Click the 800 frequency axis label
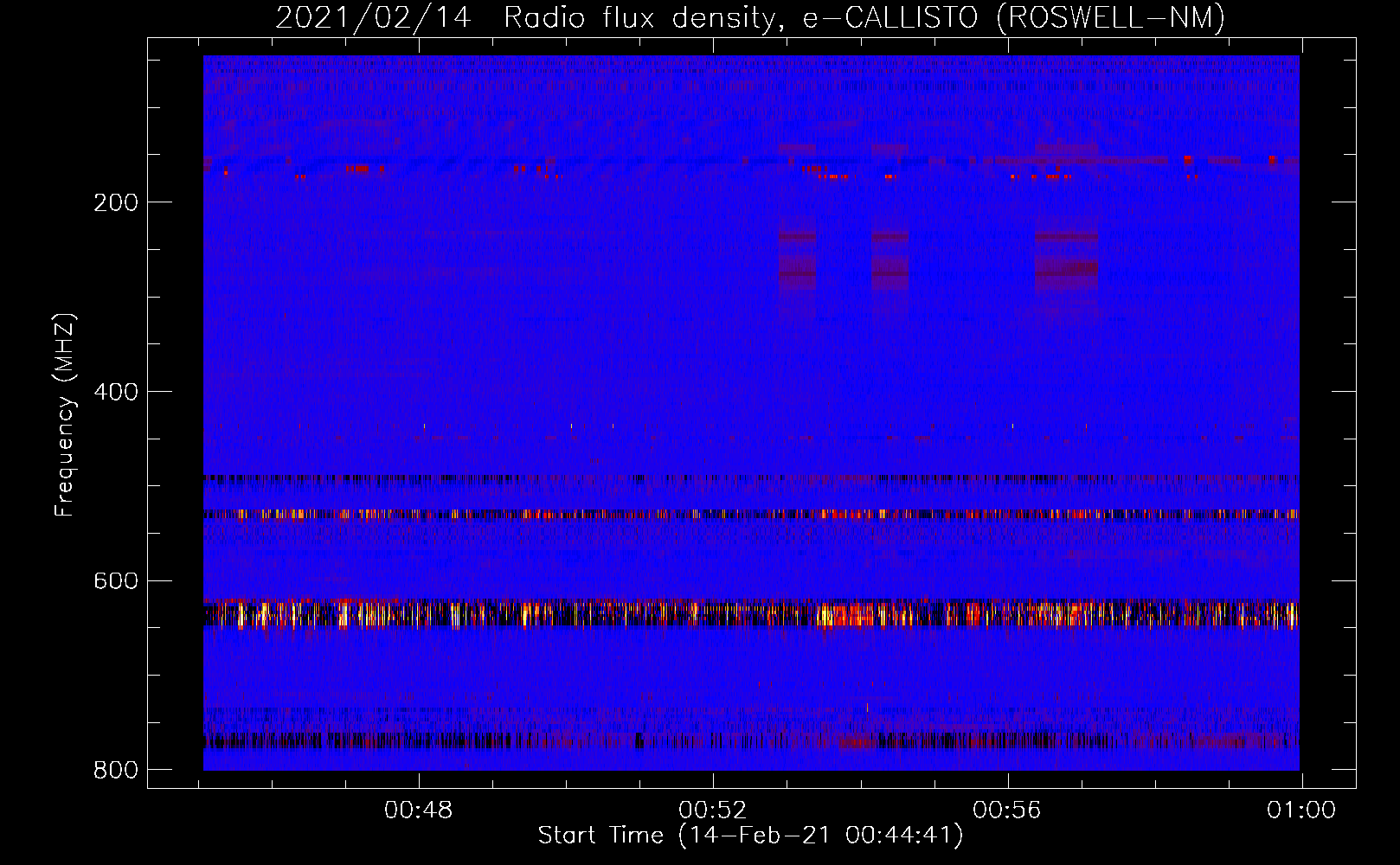This screenshot has width=1400, height=865. pos(116,770)
